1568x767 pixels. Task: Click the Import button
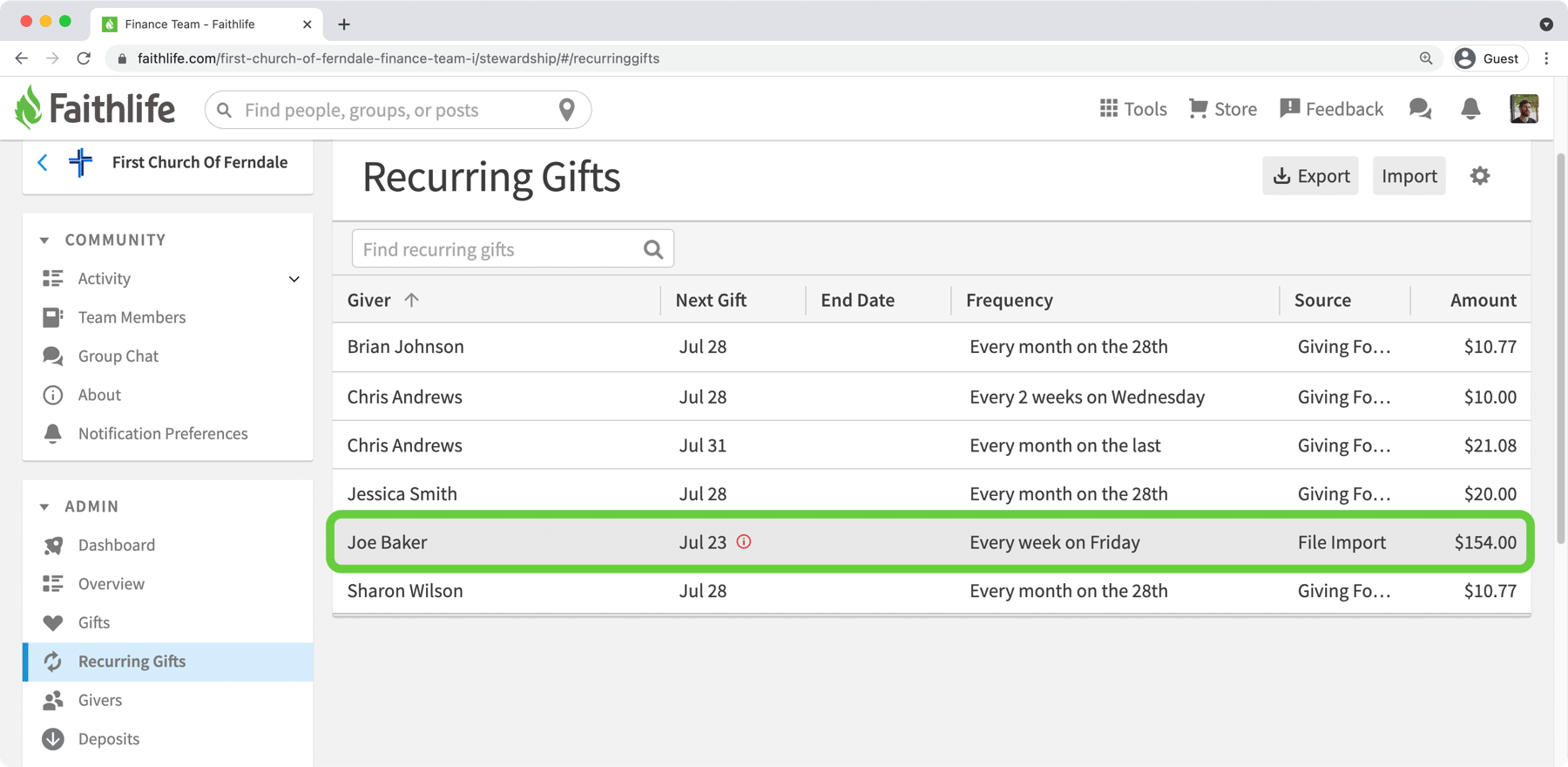pyautogui.click(x=1409, y=176)
